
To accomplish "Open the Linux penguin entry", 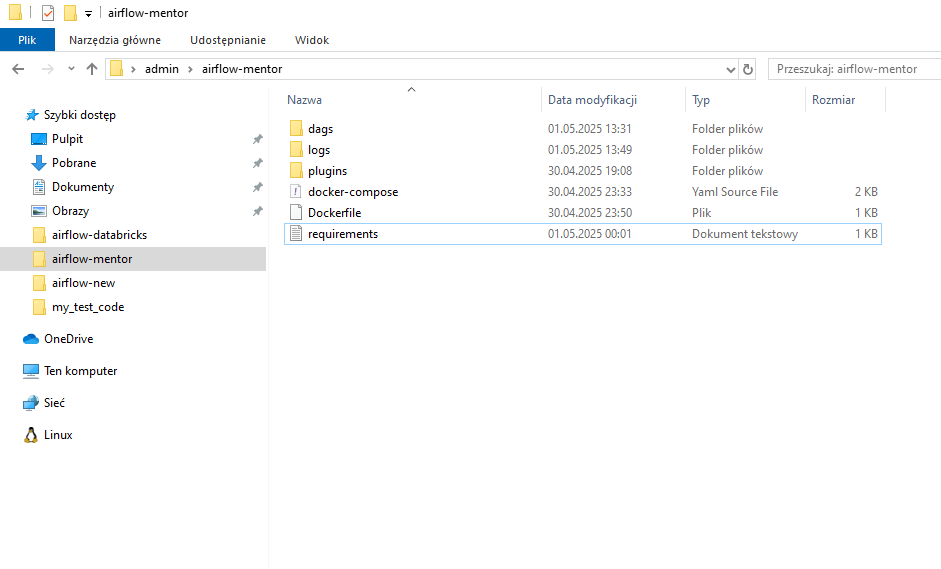I will point(58,435).
